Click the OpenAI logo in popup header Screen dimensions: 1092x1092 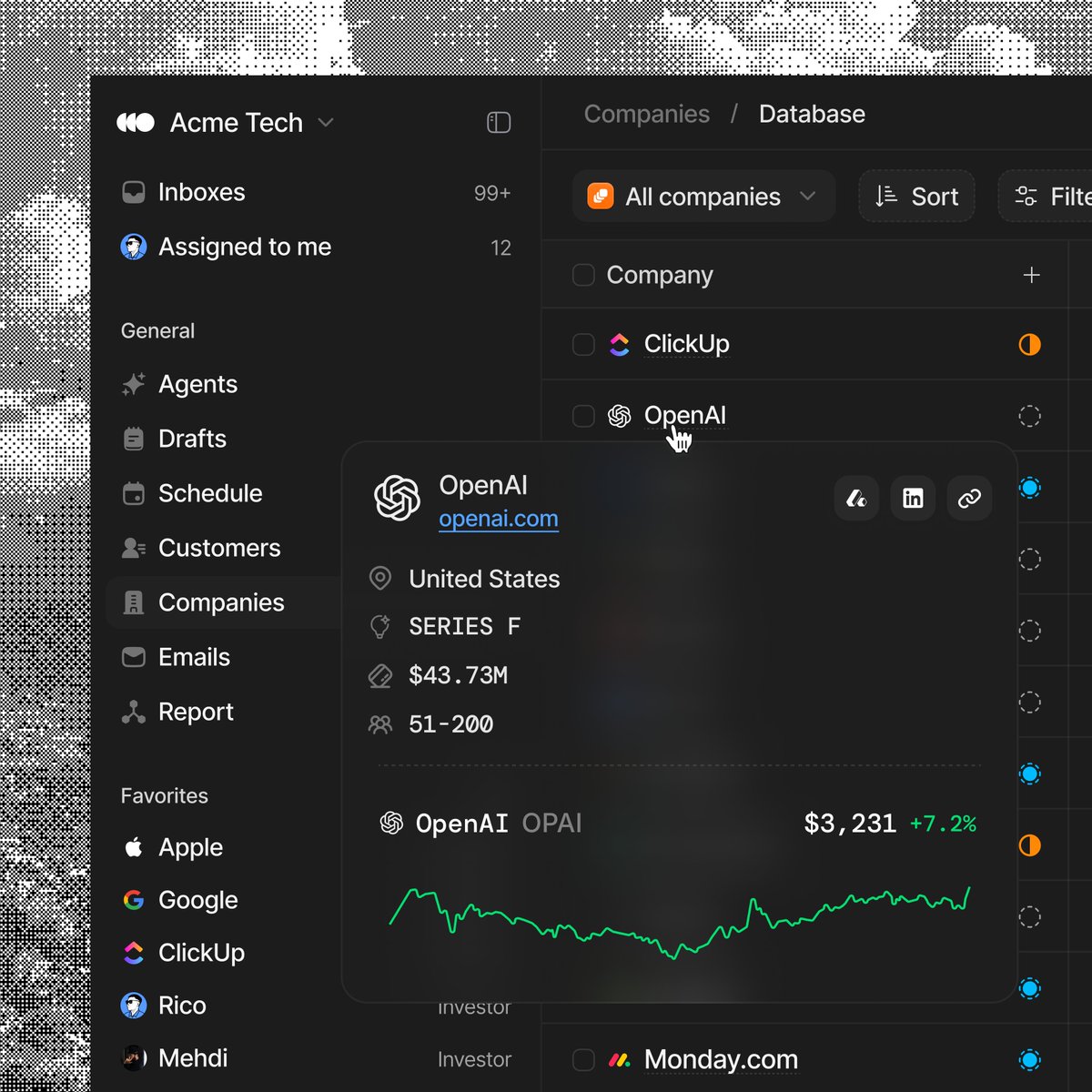[x=397, y=498]
